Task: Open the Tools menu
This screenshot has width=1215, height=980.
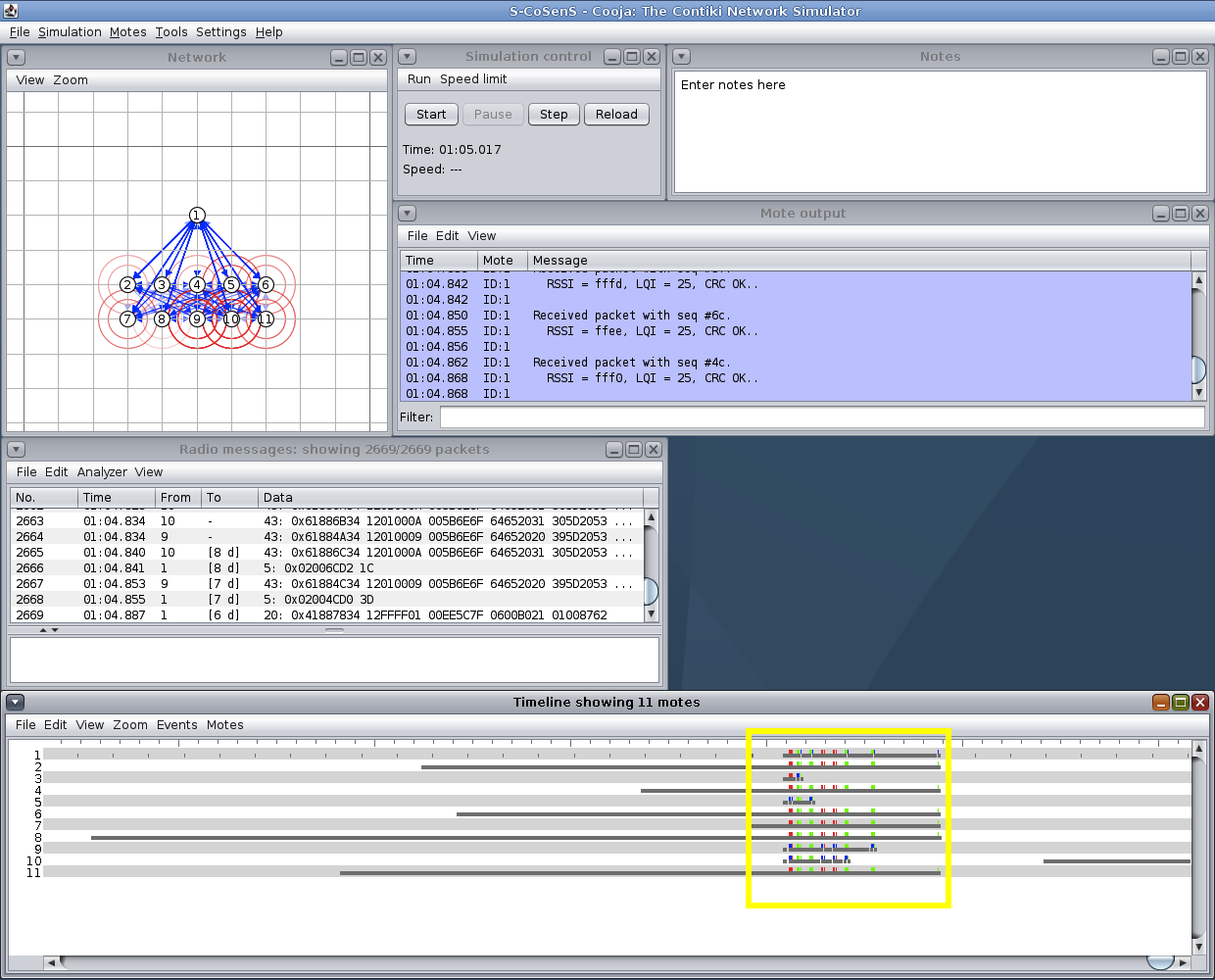Action: click(x=171, y=32)
